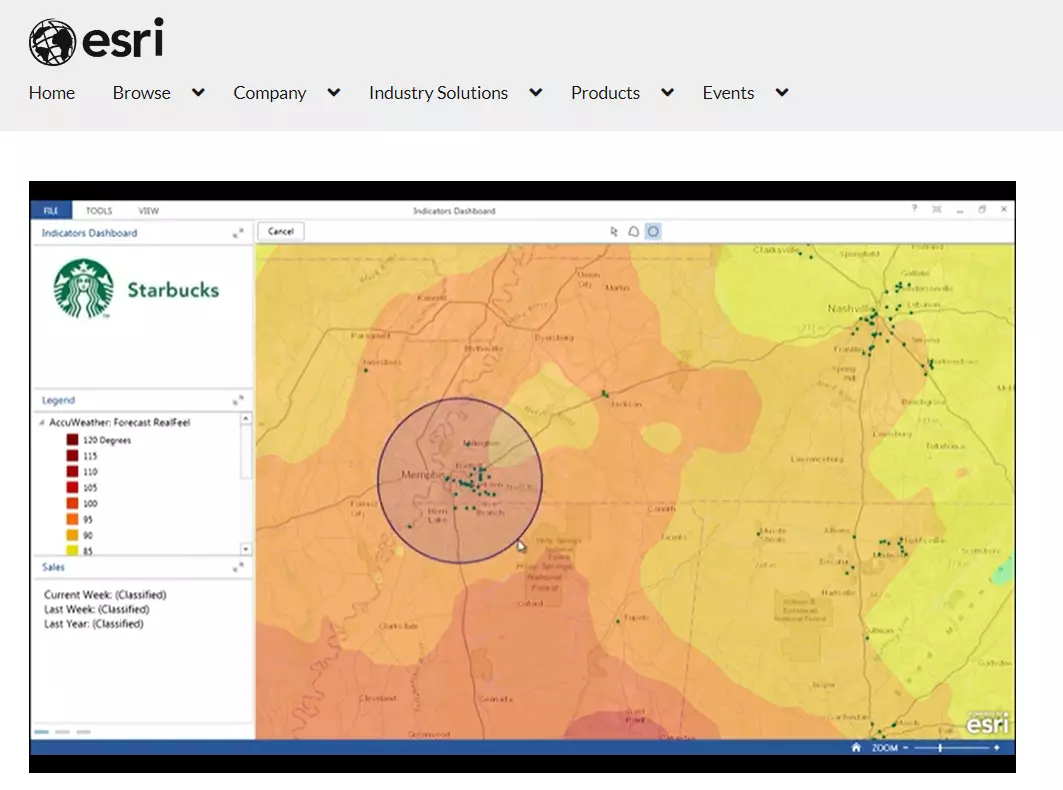The image size is (1063, 790).
Task: Open the Products dropdown chevron
Action: point(667,93)
